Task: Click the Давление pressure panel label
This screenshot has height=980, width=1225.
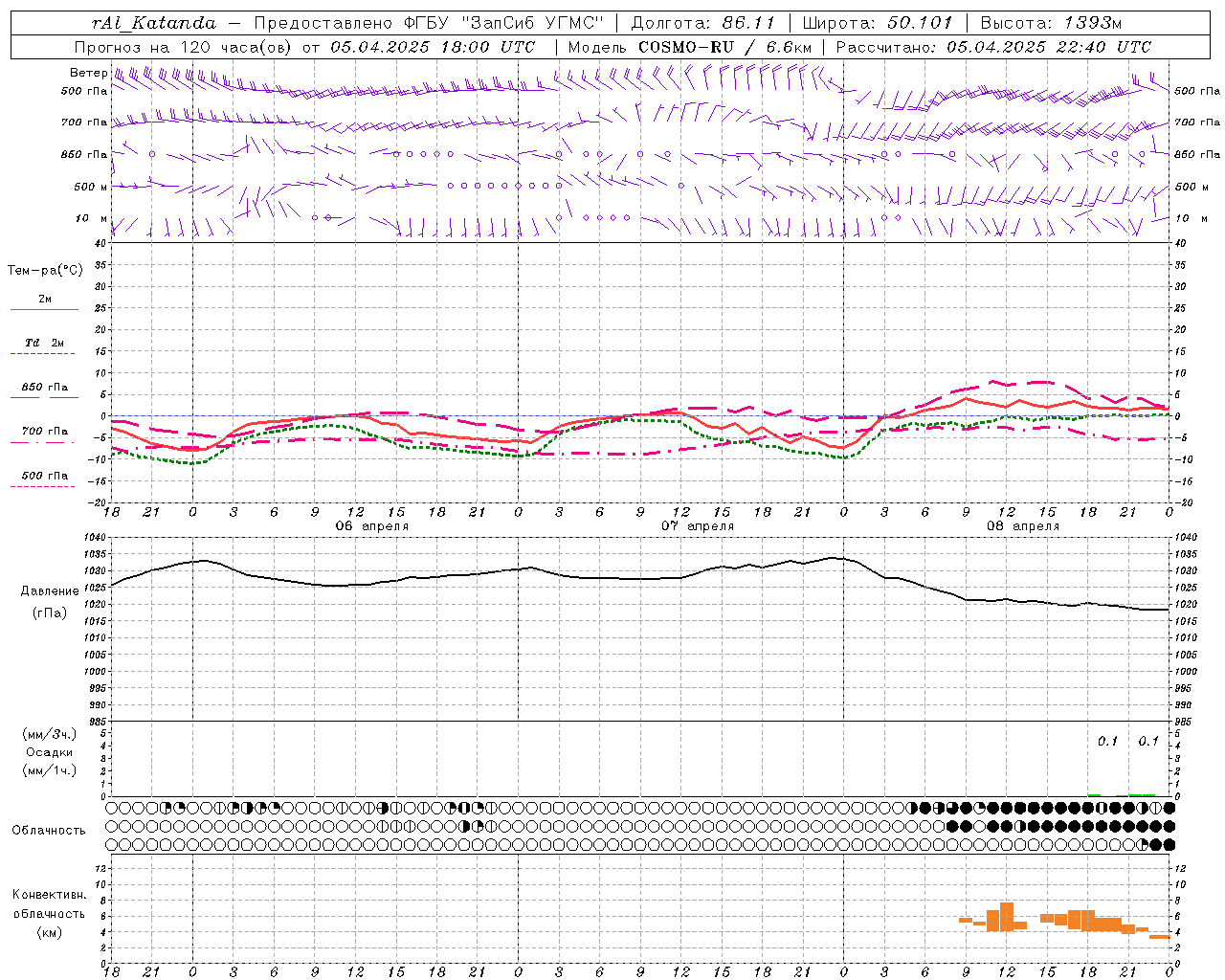Action: [50, 591]
